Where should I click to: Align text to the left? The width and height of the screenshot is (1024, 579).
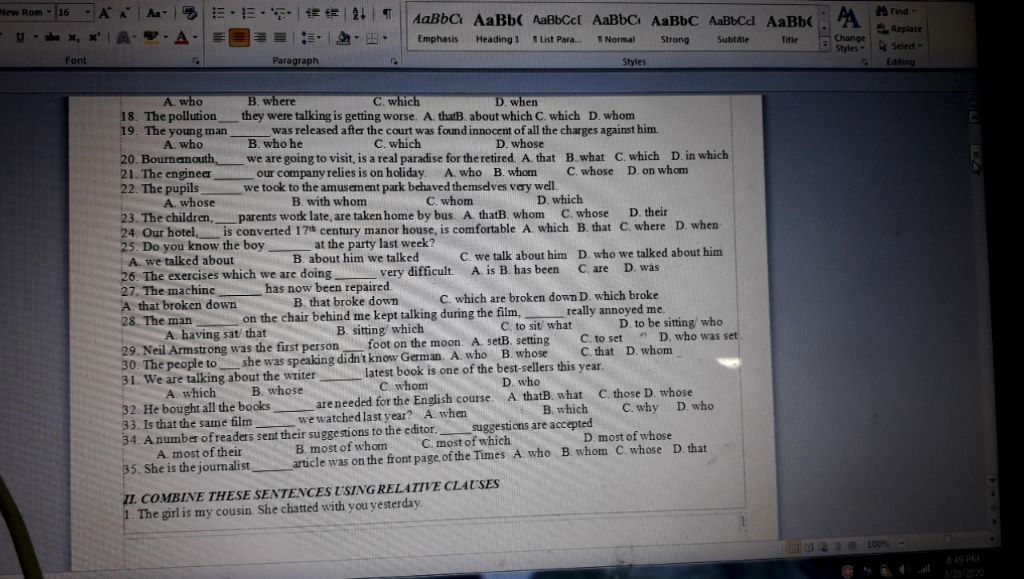coord(219,38)
